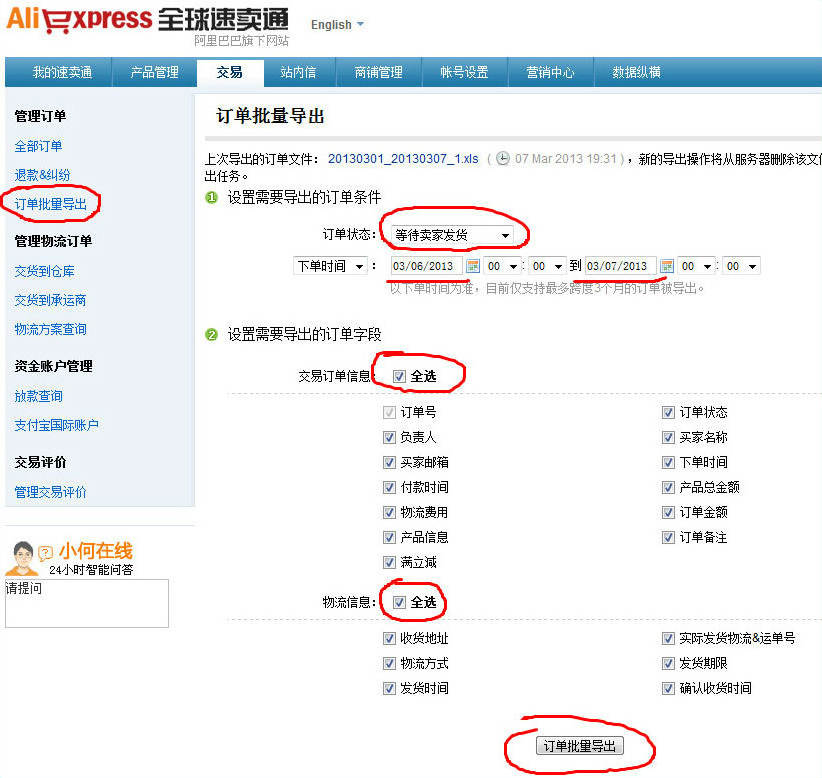Click the 请提问 question text box

pos(87,603)
